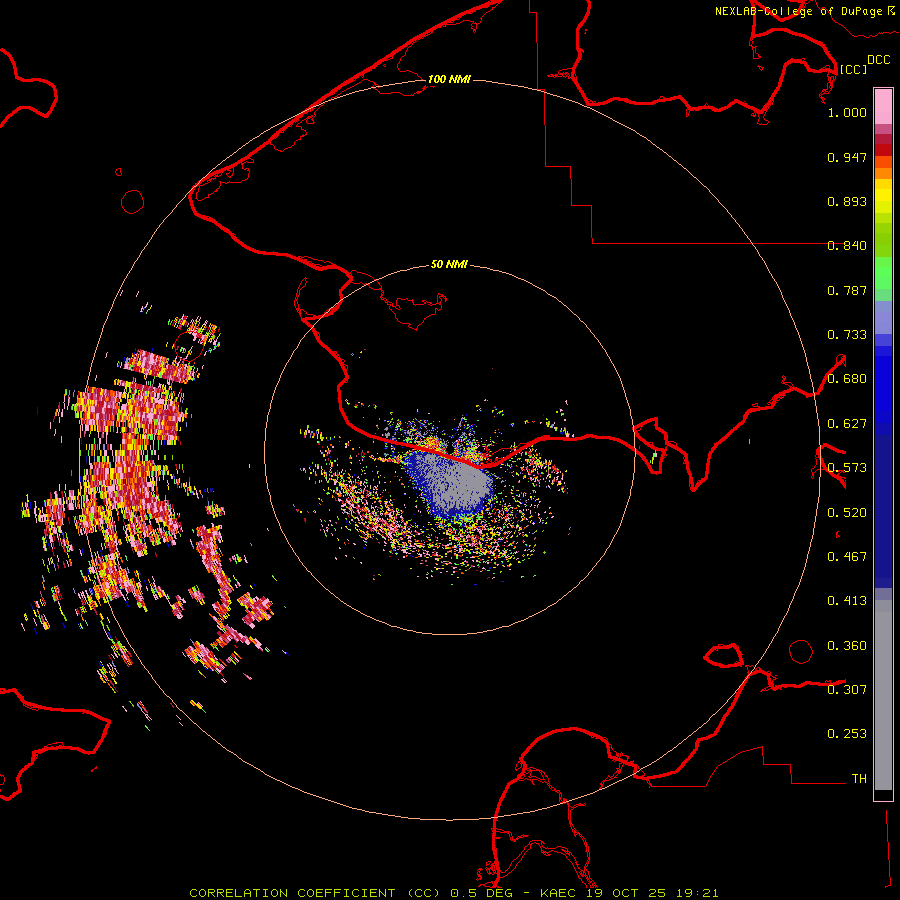
Task: Click the 0.360 color scale value
Action: (847, 646)
